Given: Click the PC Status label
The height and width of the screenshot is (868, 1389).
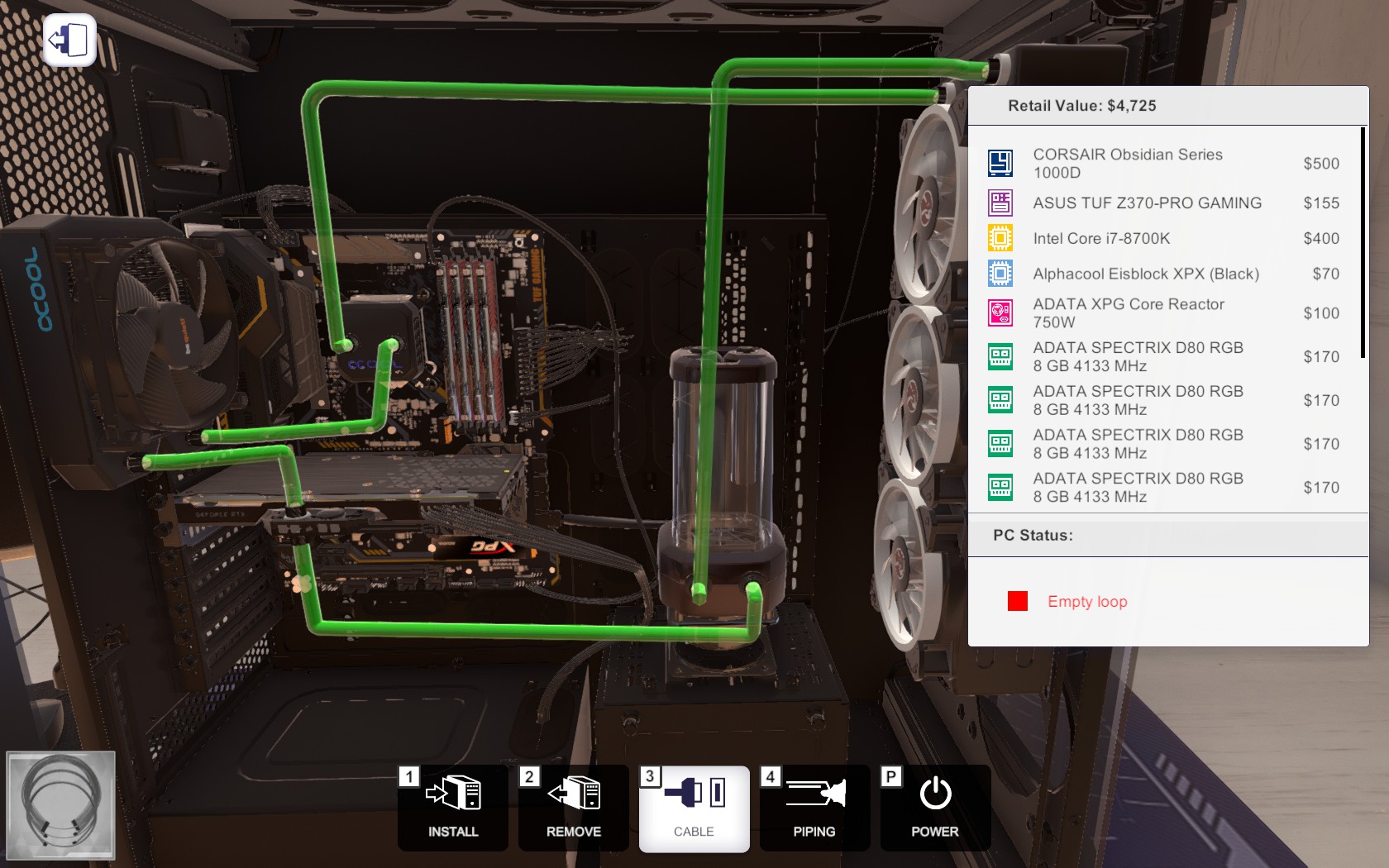Looking at the screenshot, I should (1033, 536).
